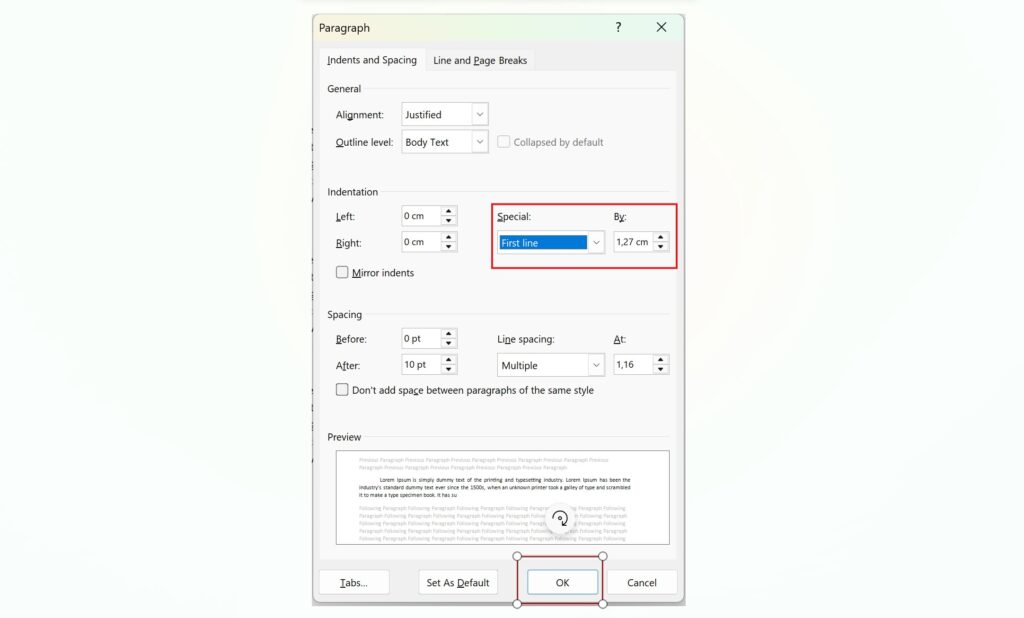Image resolution: width=1024 pixels, height=618 pixels.
Task: Decrease Right indent with down arrow
Action: tap(449, 247)
